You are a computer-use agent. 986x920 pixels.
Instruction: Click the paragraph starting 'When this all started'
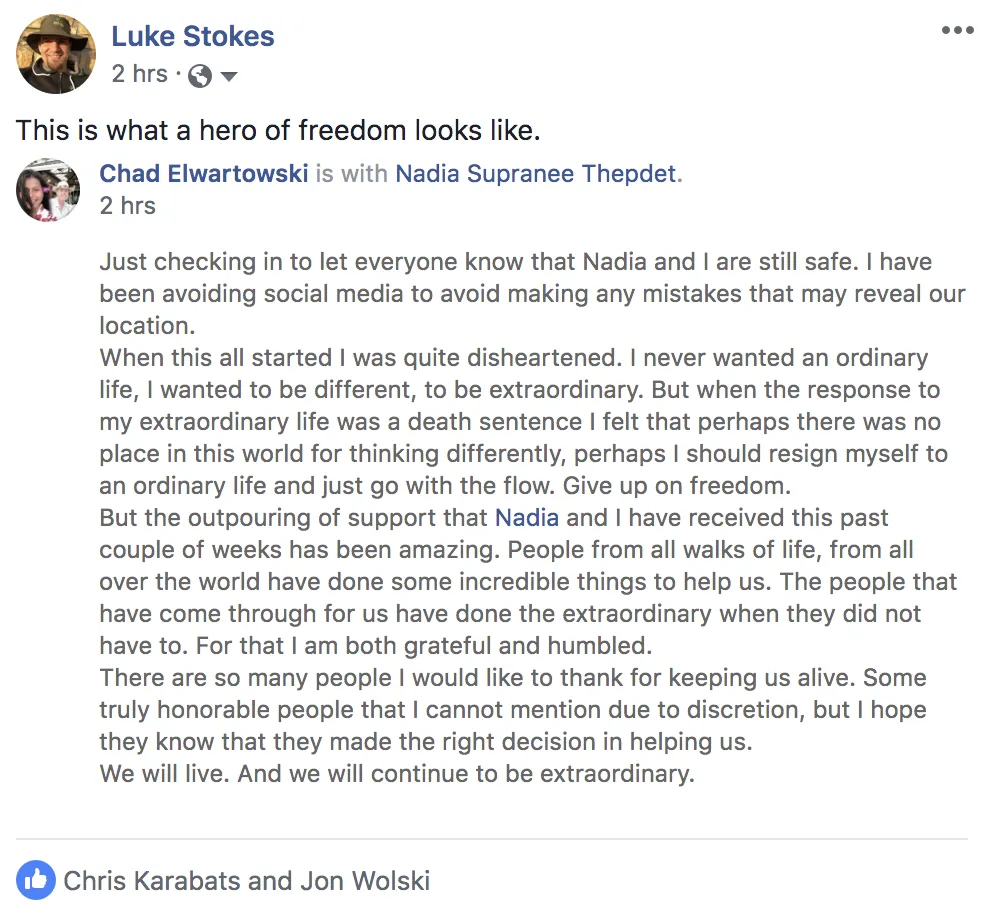coord(523,421)
